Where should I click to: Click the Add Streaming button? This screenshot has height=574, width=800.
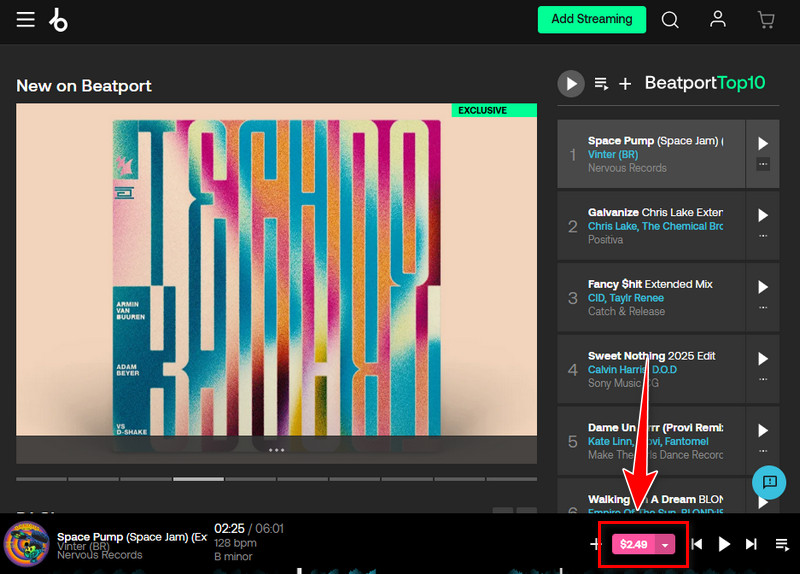592,19
